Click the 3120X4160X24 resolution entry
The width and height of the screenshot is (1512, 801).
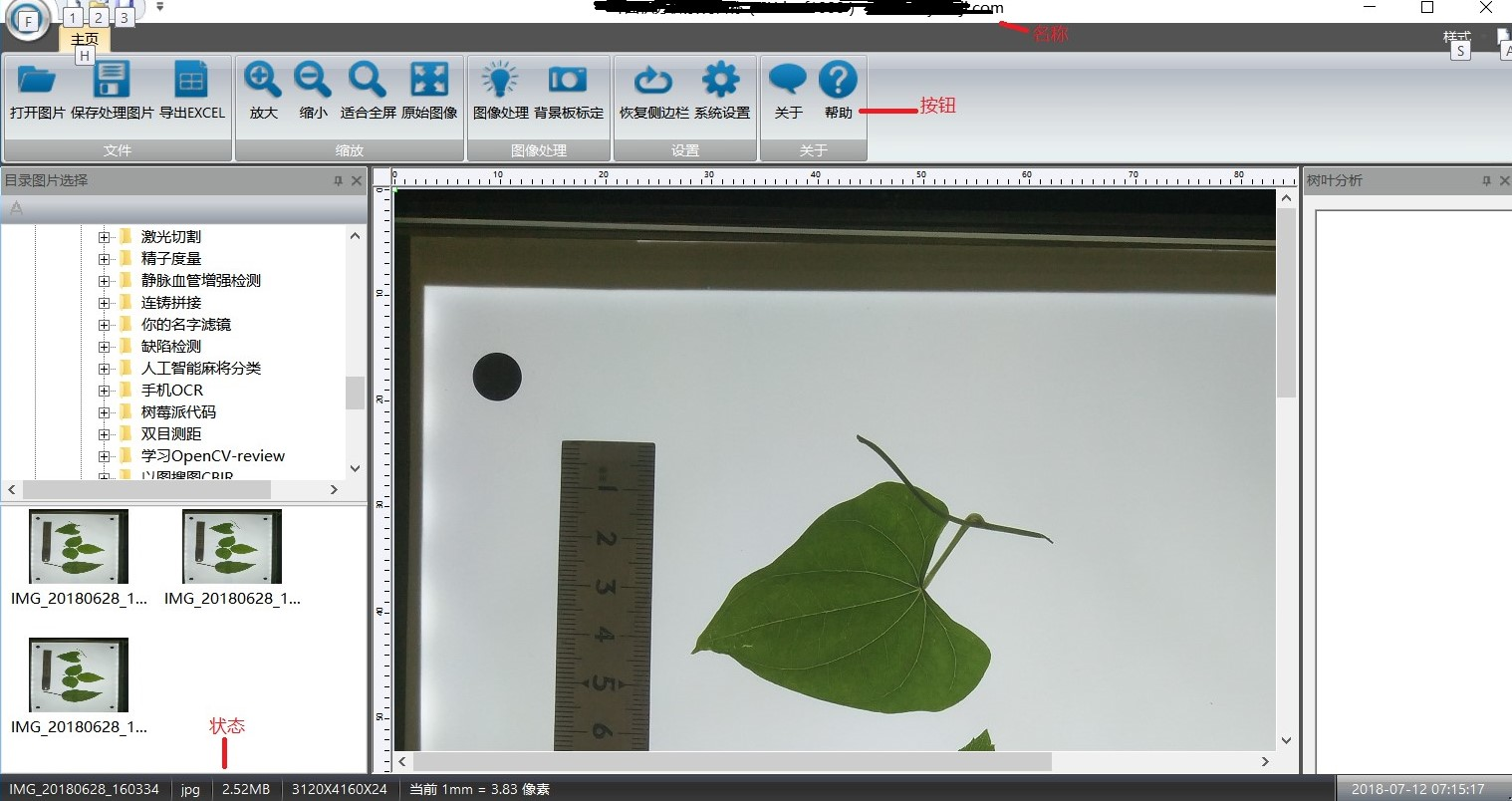tap(340, 789)
